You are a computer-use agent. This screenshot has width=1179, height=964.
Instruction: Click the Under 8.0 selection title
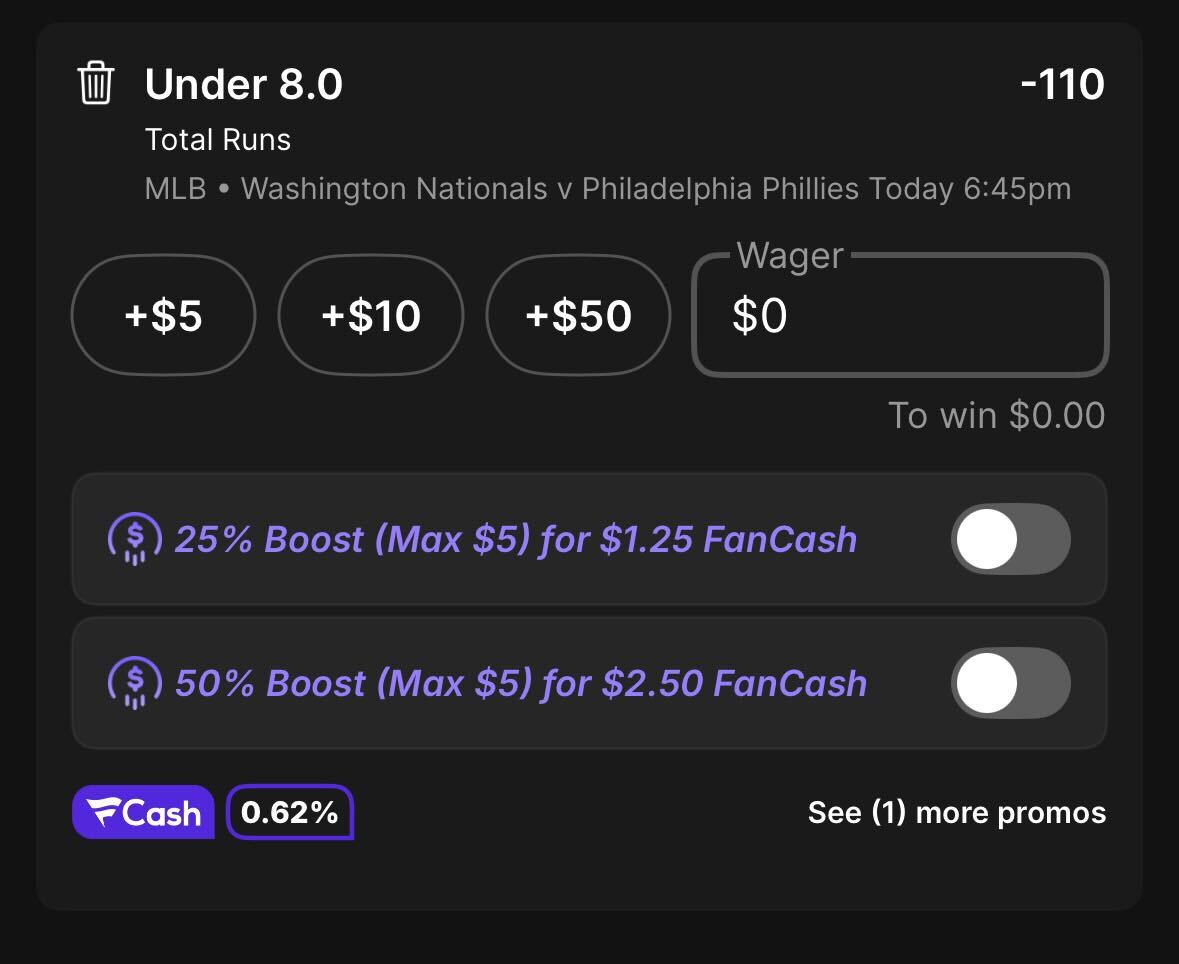click(244, 83)
